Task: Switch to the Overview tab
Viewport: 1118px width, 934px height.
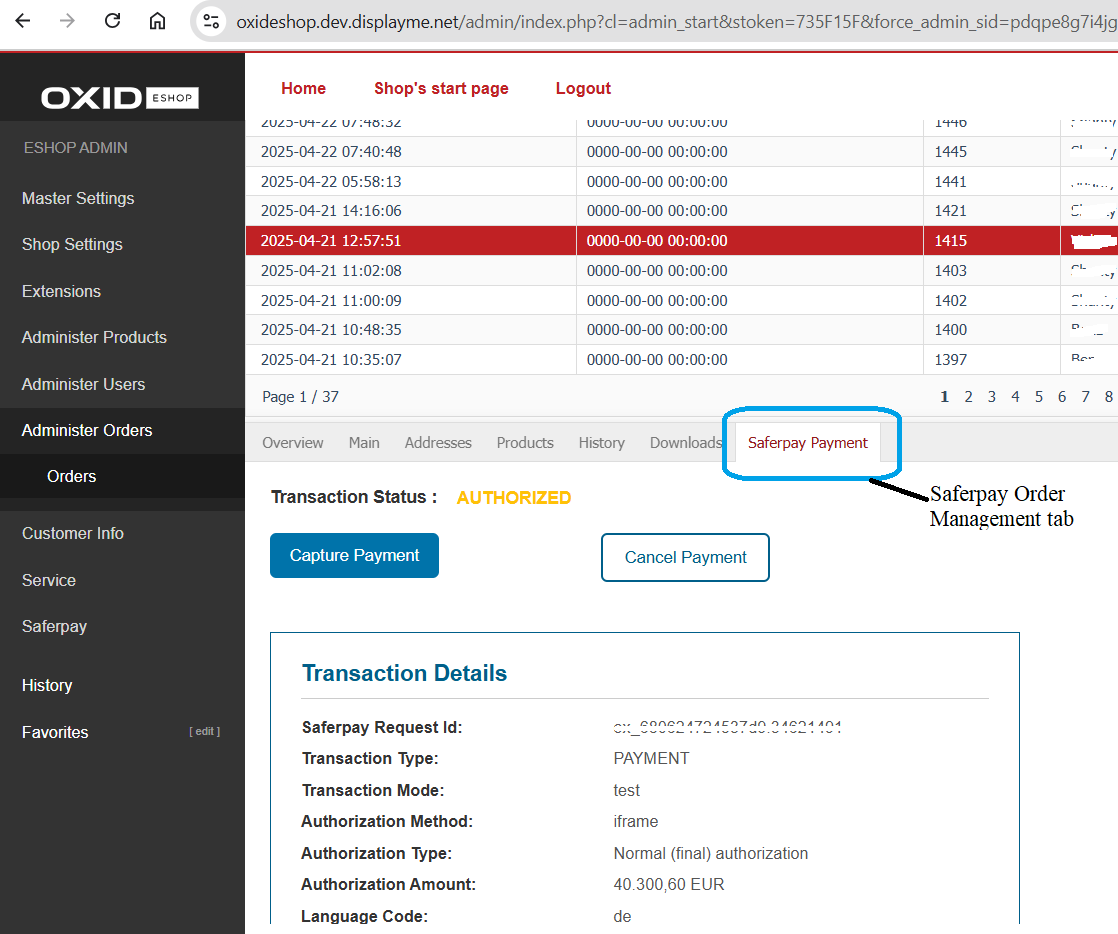Action: 292,442
